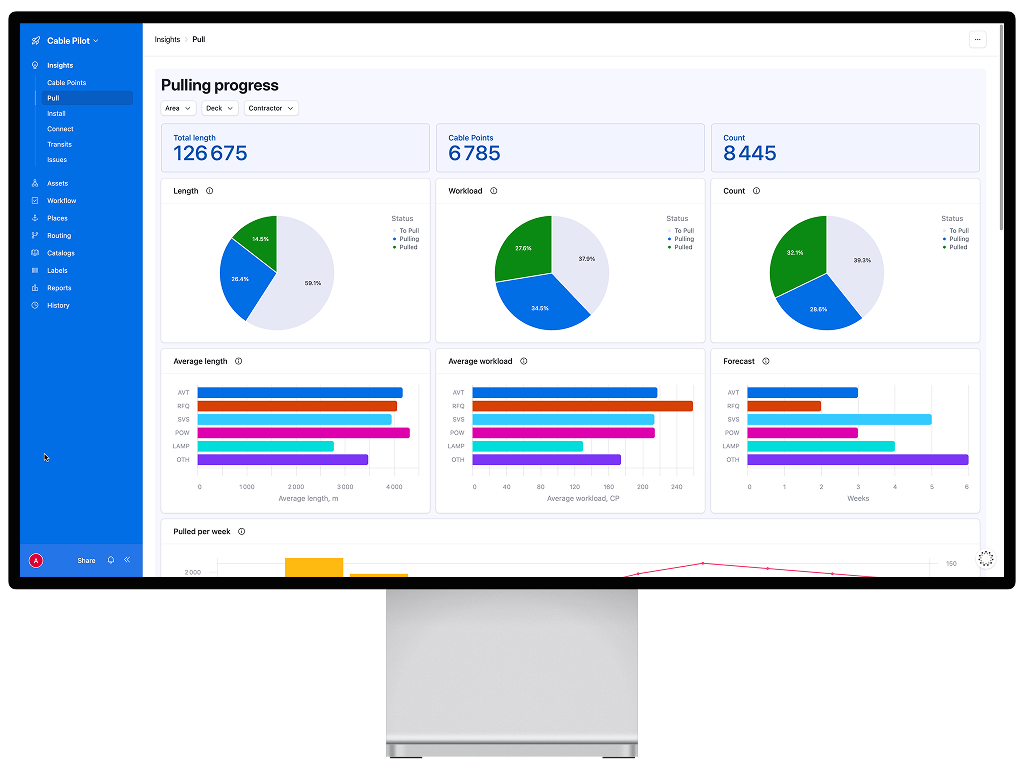Click the Share button

pyautogui.click(x=86, y=560)
